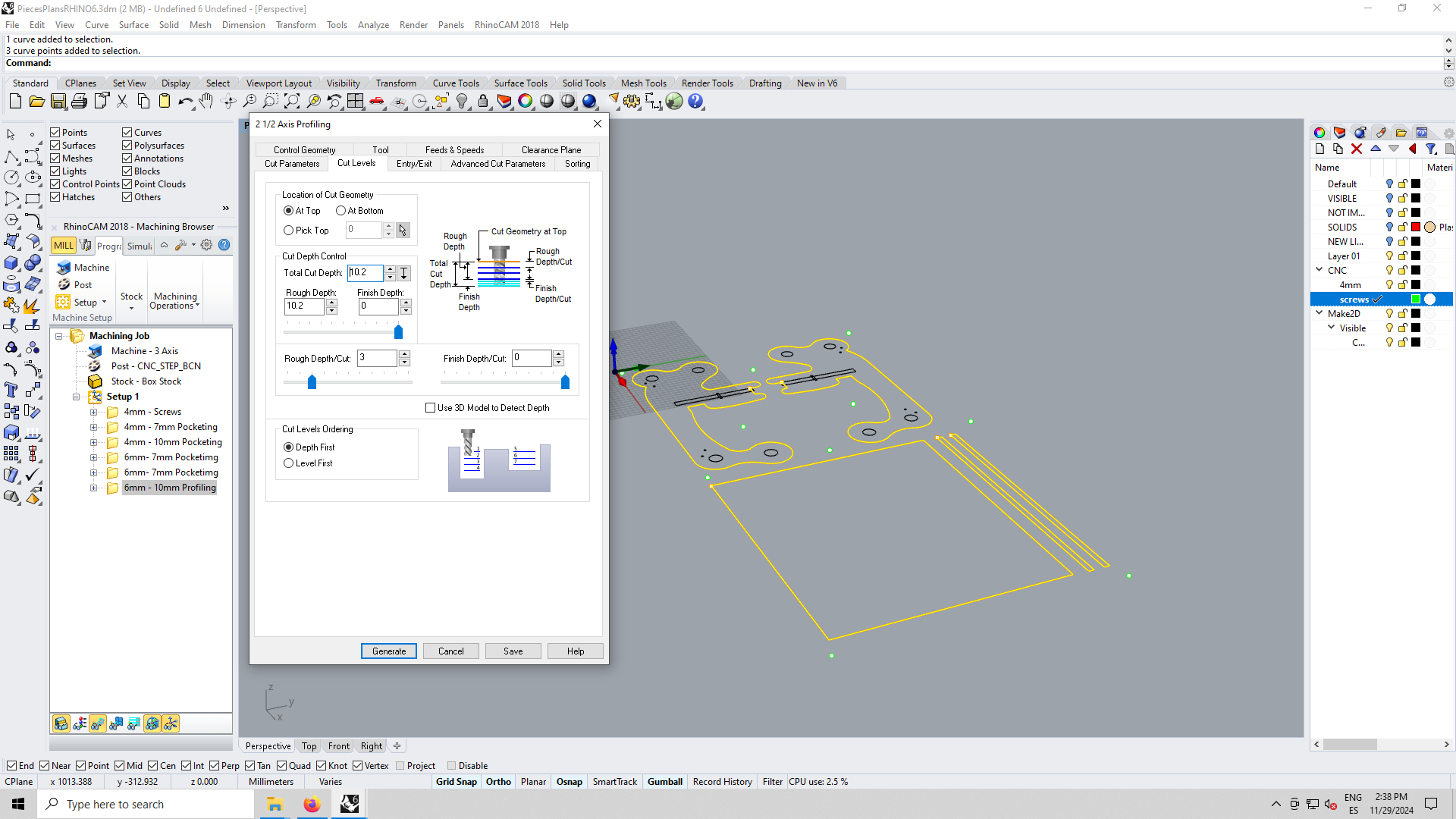Expand the selection filter overflow chevron
This screenshot has width=1456, height=819.
(225, 209)
